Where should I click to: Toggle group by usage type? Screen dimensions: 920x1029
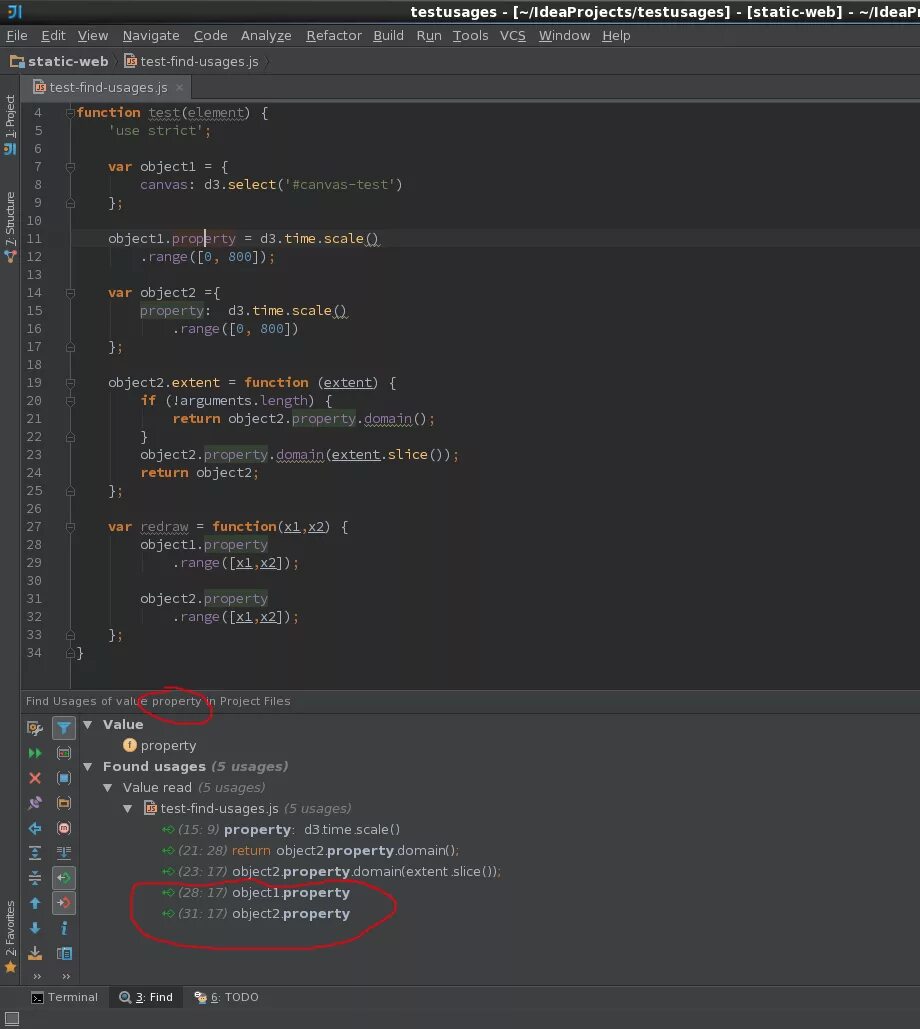pos(64,753)
